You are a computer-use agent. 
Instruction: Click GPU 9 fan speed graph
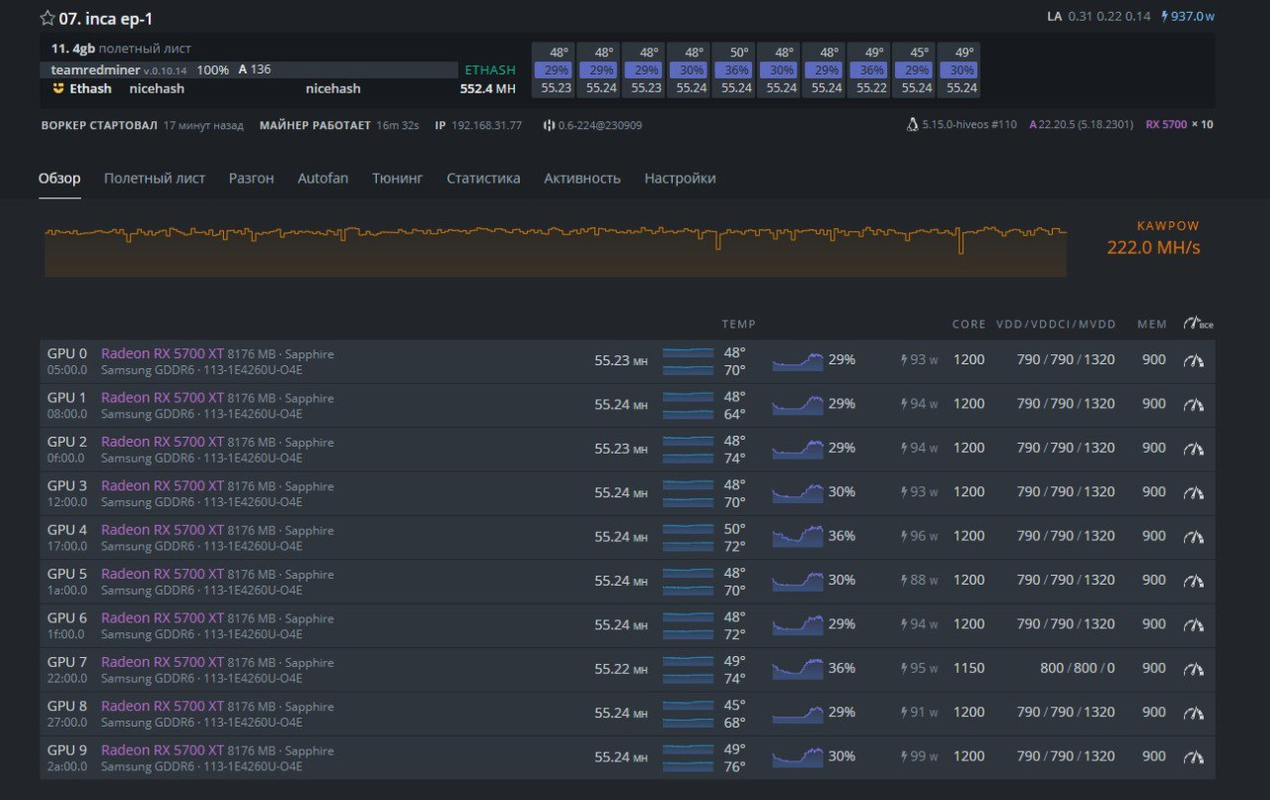(x=797, y=756)
